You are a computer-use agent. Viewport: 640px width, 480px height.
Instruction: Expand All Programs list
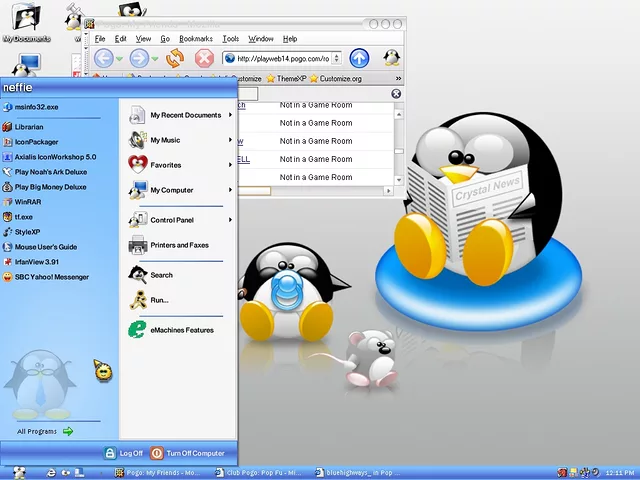[45, 431]
